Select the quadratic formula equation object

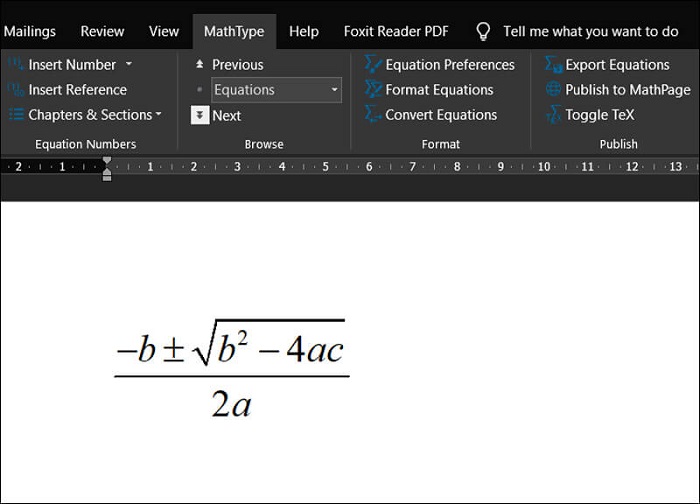click(232, 369)
